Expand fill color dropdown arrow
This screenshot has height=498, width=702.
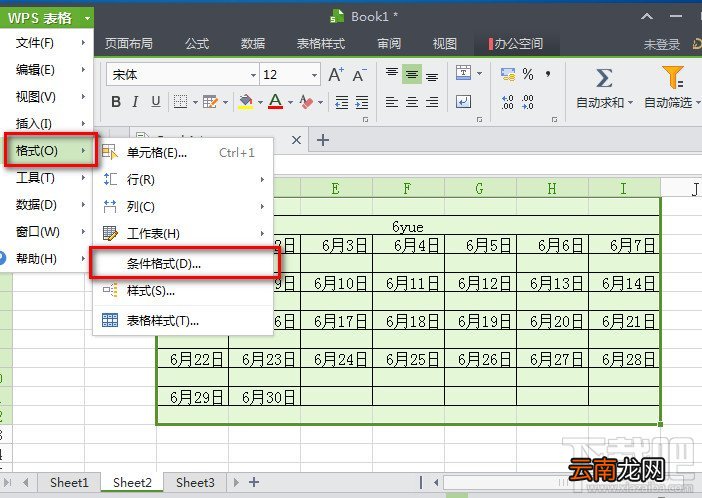click(x=260, y=103)
